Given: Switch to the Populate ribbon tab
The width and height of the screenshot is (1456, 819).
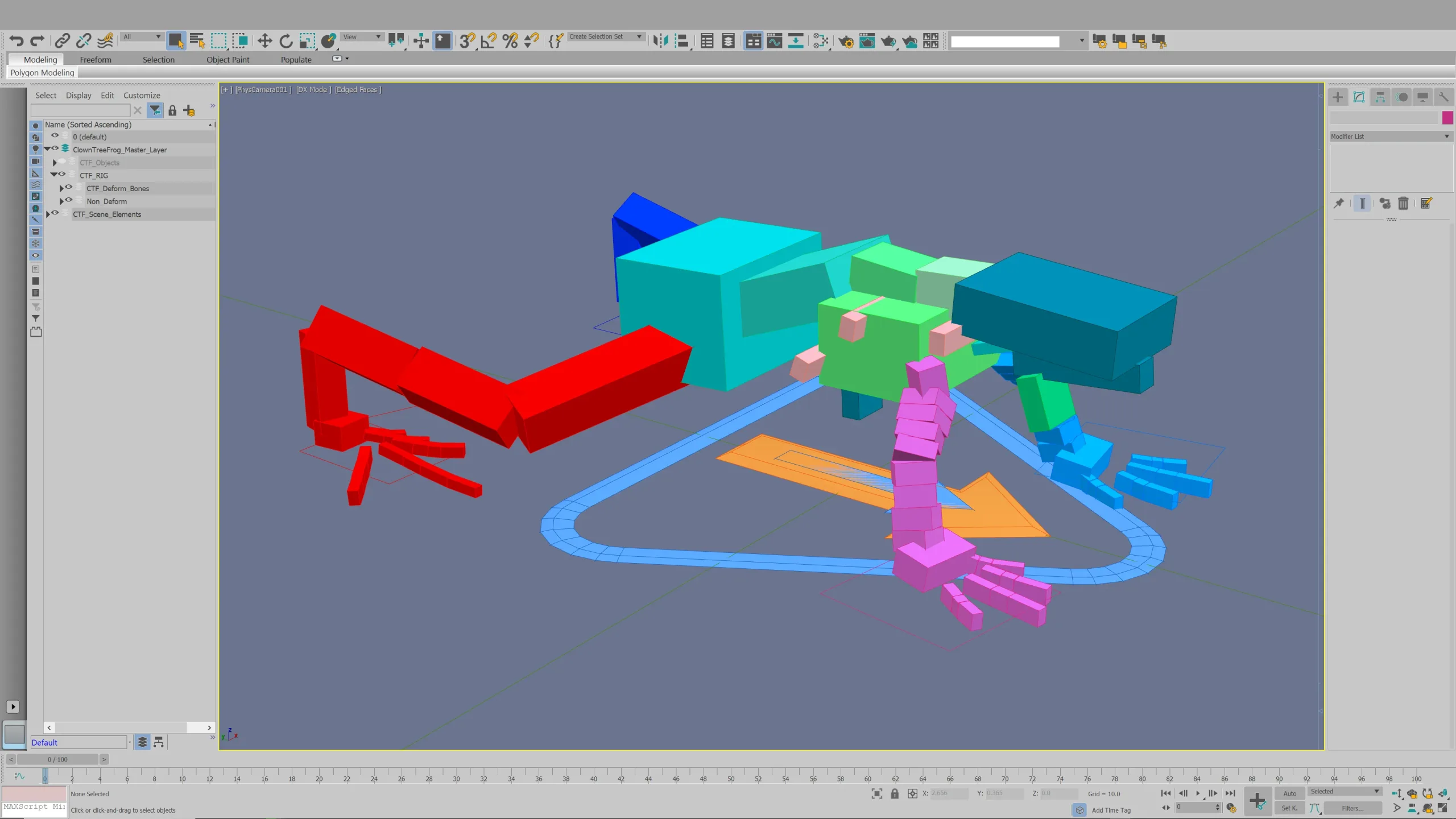Looking at the screenshot, I should click(x=296, y=60).
